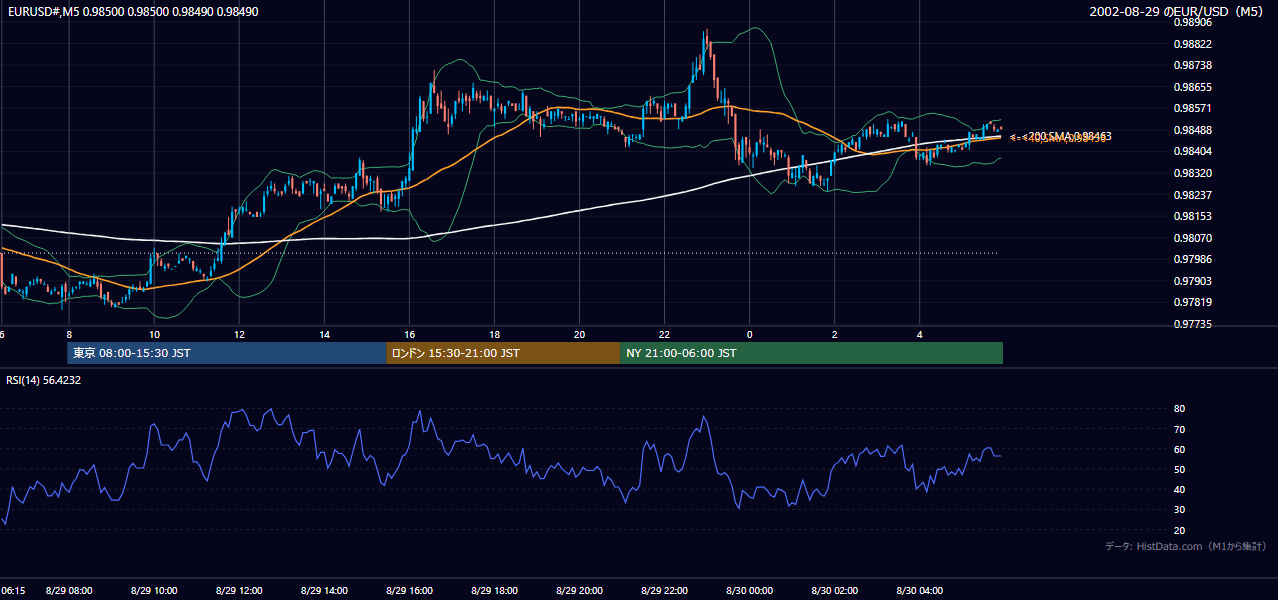The height and width of the screenshot is (600, 1278).
Task: Select the ロンドン 15:30-21:00 JST session bar
Action: [503, 353]
